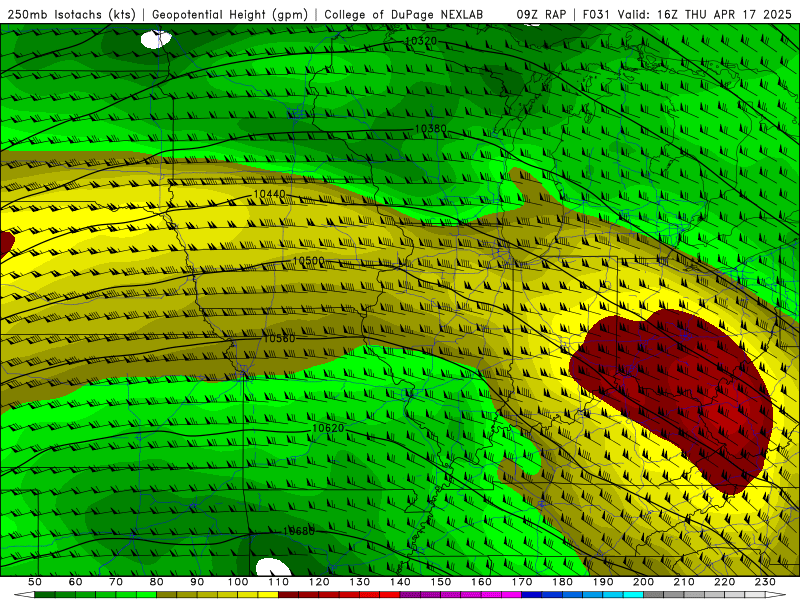The width and height of the screenshot is (800, 600).
Task: Click the 220 value on the color scale
Action: pyautogui.click(x=724, y=582)
